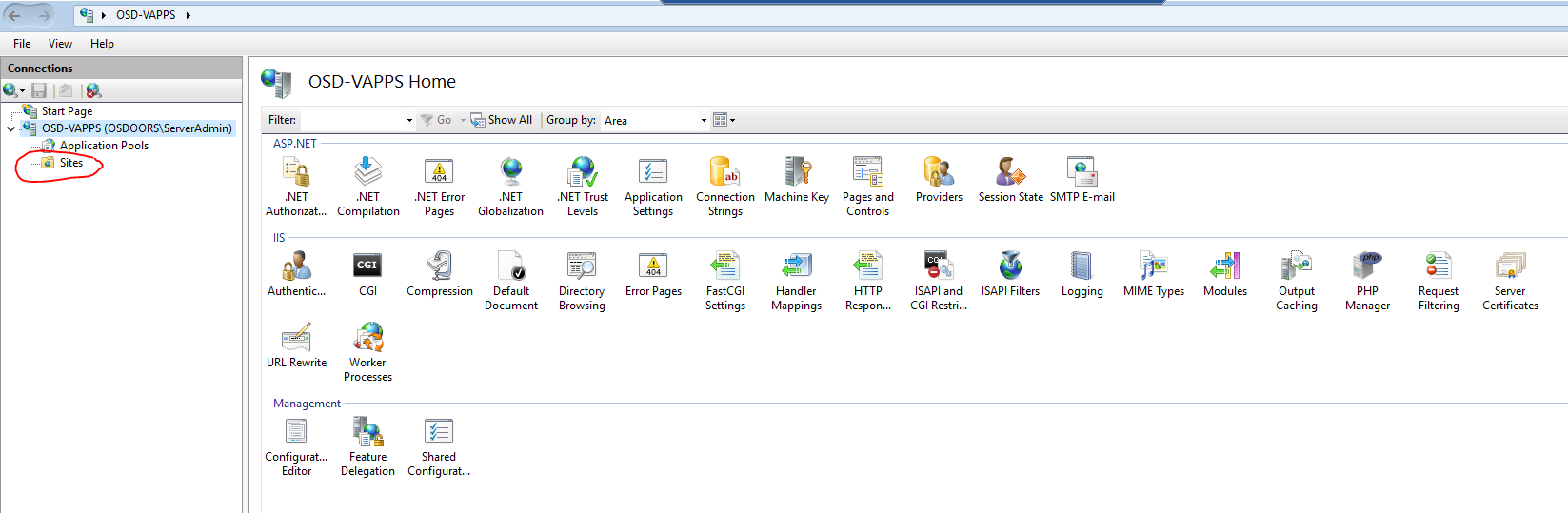Screen dimensions: 1568x513
Task: Click the Show All button
Action: (x=502, y=120)
